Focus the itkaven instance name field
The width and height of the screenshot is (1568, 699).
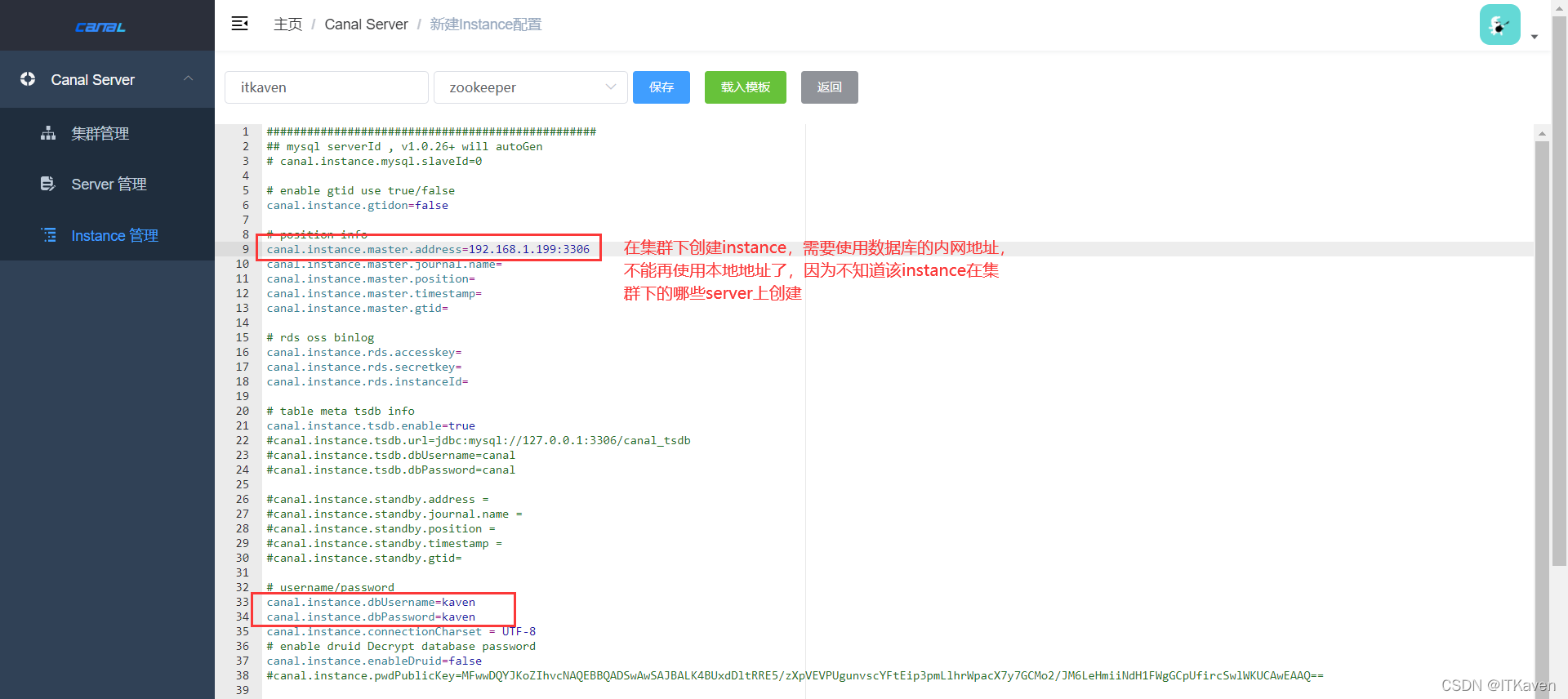(327, 87)
